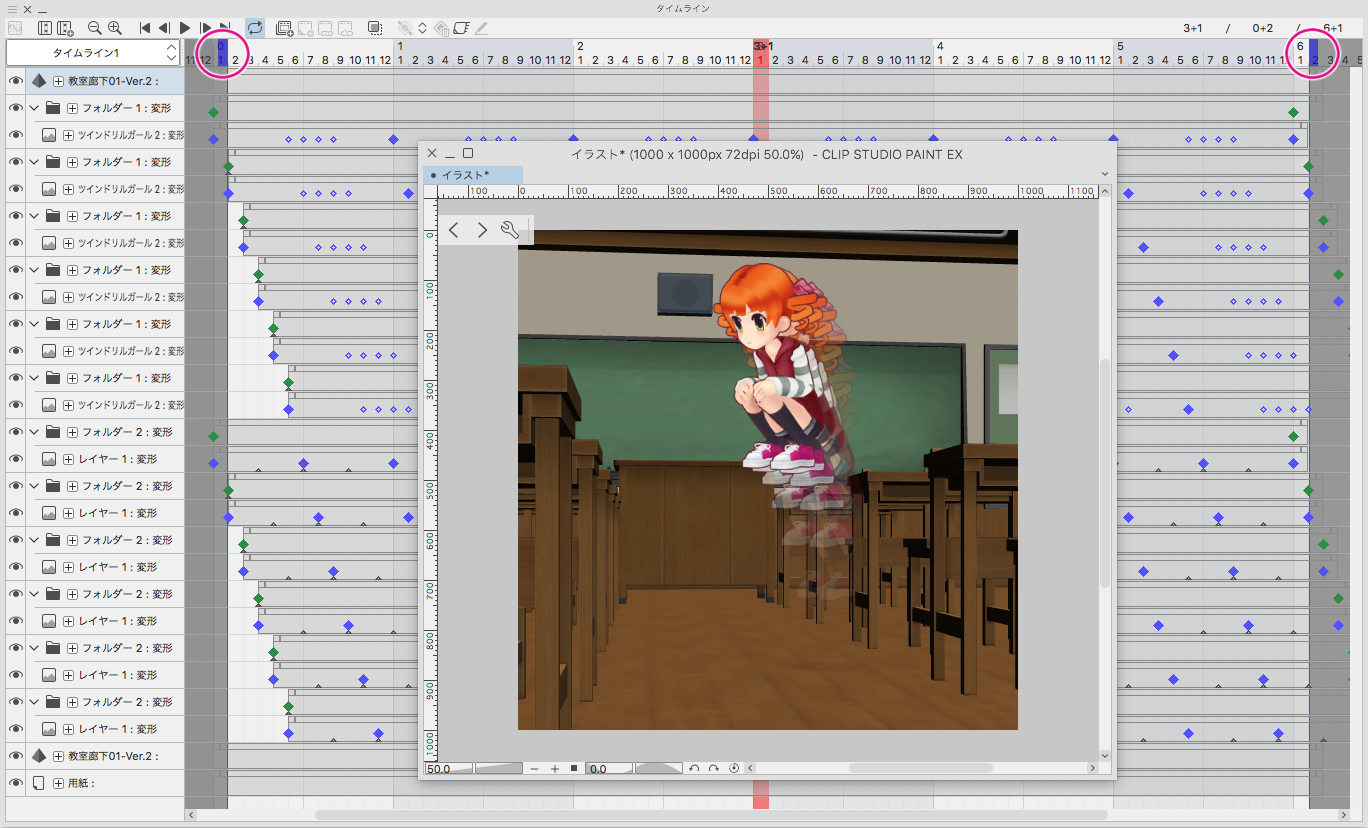Select the red playhead at frame 3+1
Screen dimensions: 1368x828
point(760,58)
